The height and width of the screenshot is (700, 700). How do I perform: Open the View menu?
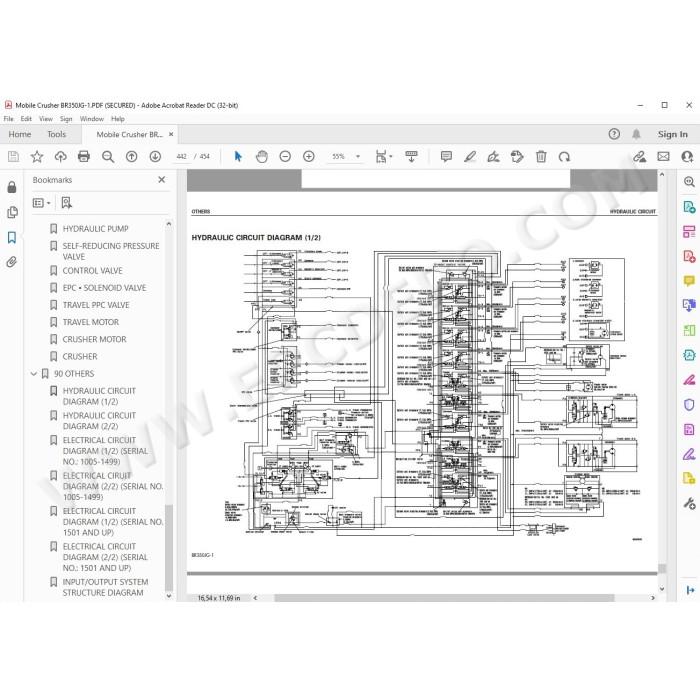click(46, 119)
